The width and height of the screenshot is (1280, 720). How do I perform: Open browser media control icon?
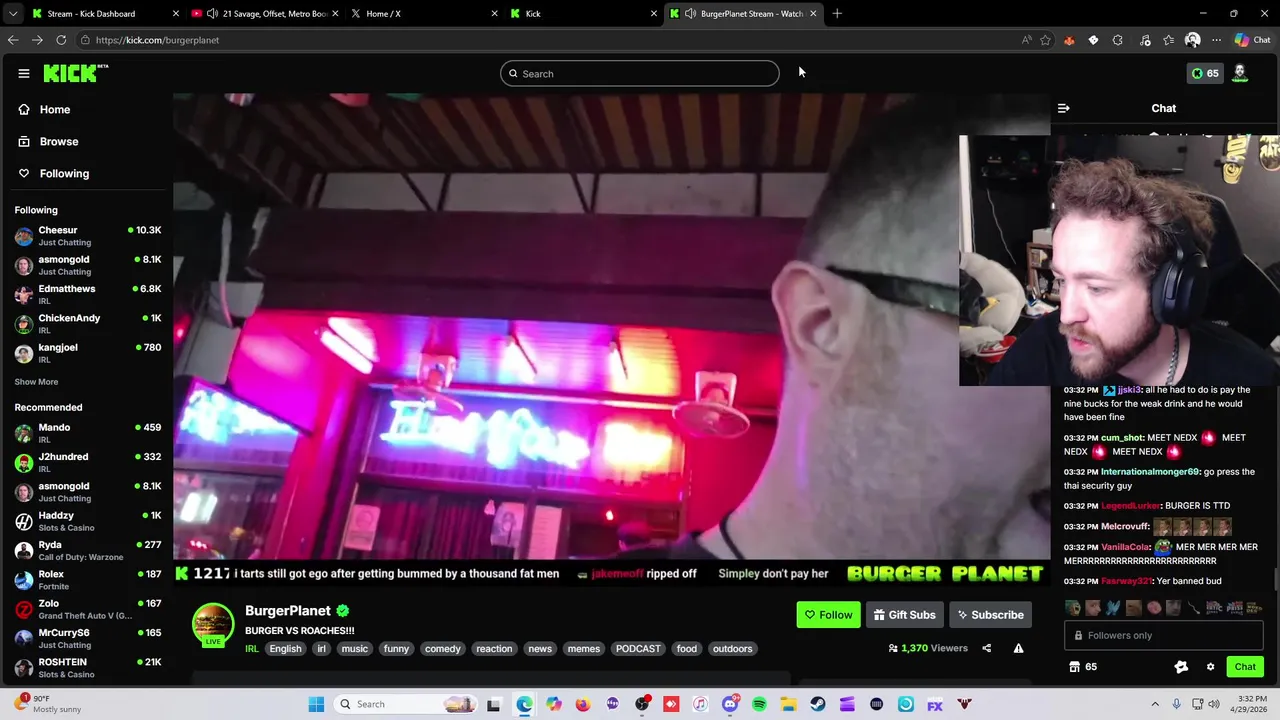[1145, 40]
